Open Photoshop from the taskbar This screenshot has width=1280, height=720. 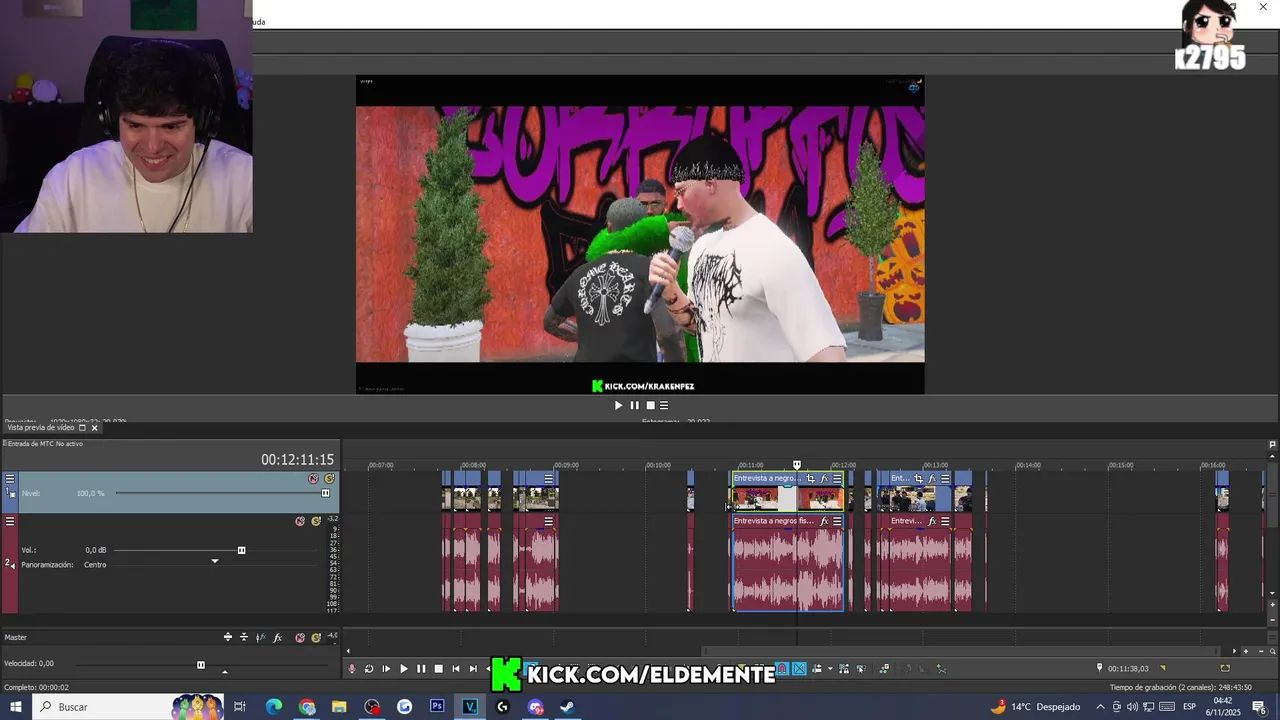437,706
